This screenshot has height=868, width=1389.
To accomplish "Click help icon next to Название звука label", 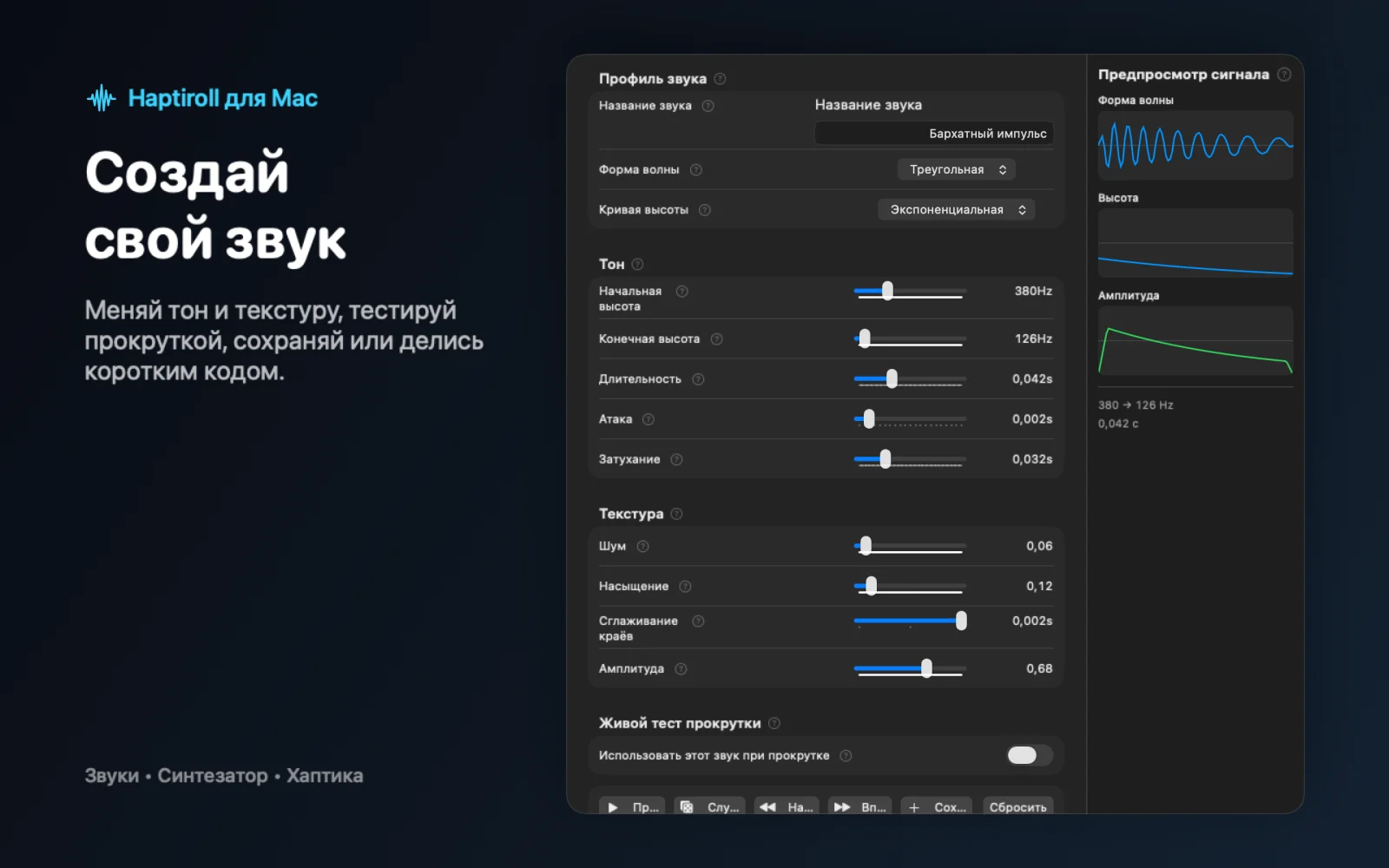I will click(708, 106).
